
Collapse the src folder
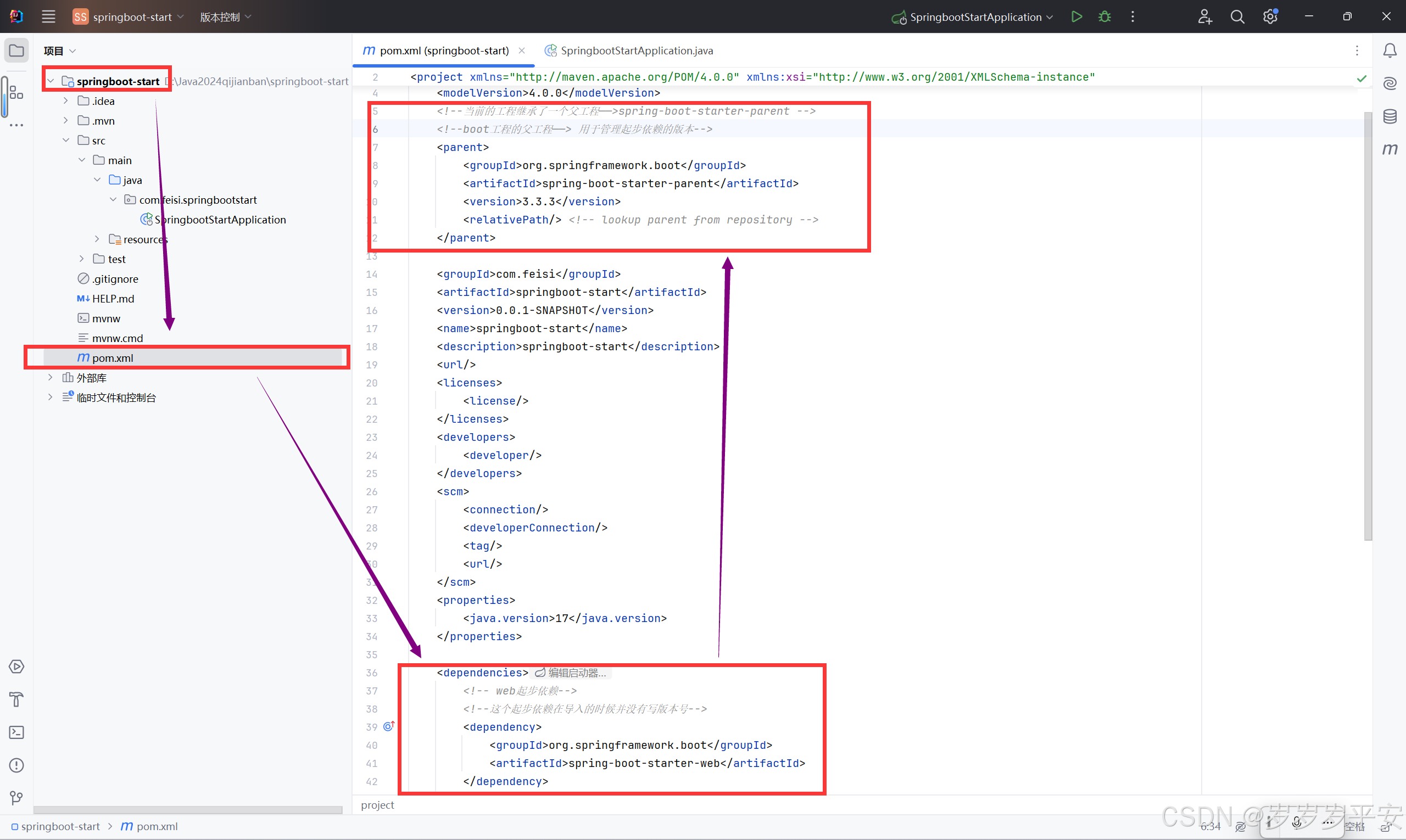click(66, 141)
